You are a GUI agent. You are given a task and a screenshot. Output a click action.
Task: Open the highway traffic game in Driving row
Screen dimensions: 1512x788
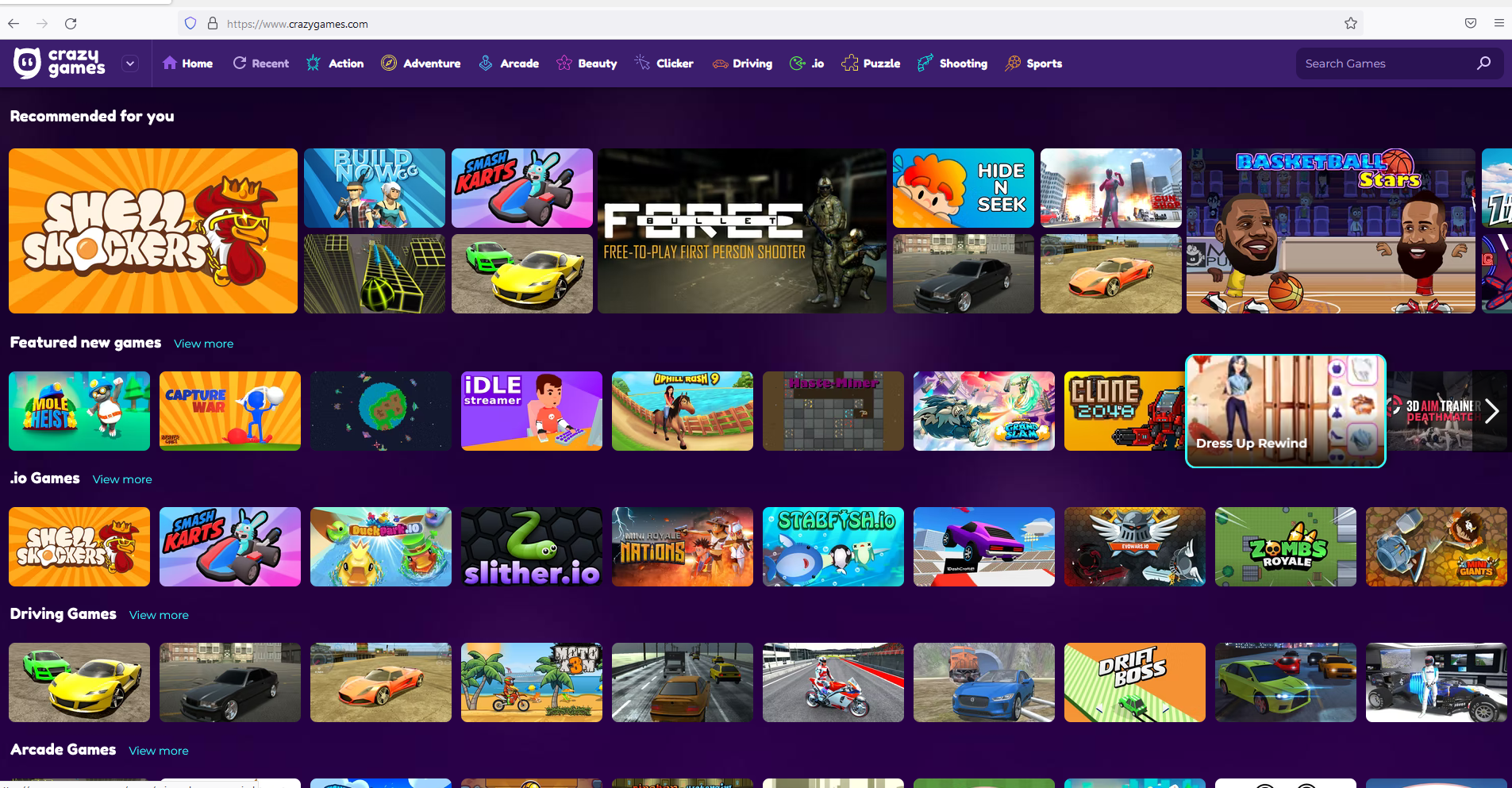683,682
